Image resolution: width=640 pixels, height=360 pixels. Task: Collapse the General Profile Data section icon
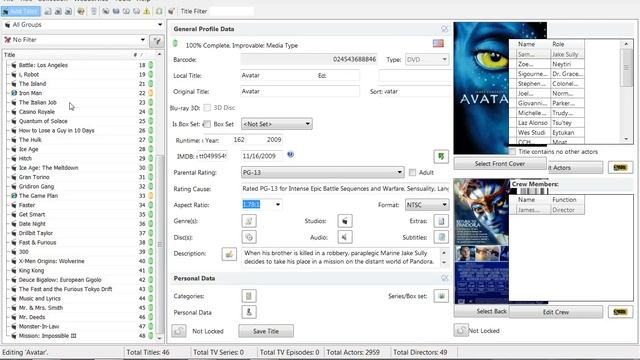tap(444, 29)
